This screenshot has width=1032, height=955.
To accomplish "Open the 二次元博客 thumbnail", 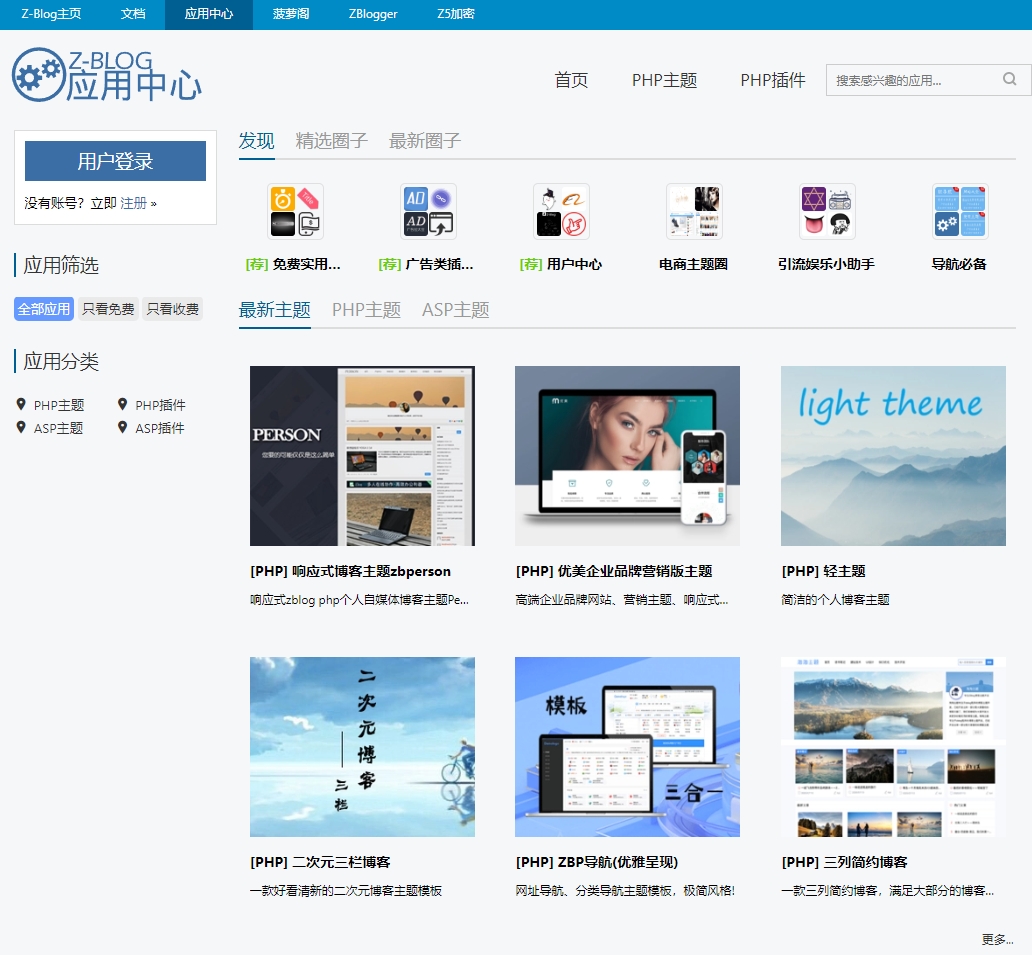I will pos(362,747).
